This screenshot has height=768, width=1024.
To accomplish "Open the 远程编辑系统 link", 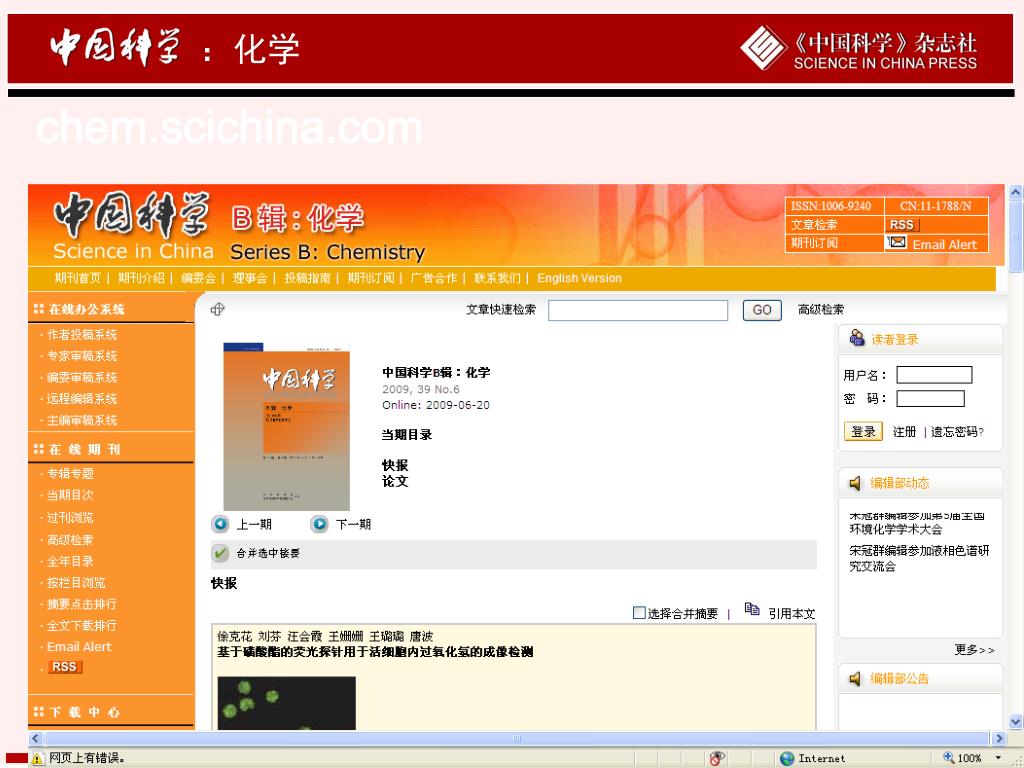I will click(82, 398).
